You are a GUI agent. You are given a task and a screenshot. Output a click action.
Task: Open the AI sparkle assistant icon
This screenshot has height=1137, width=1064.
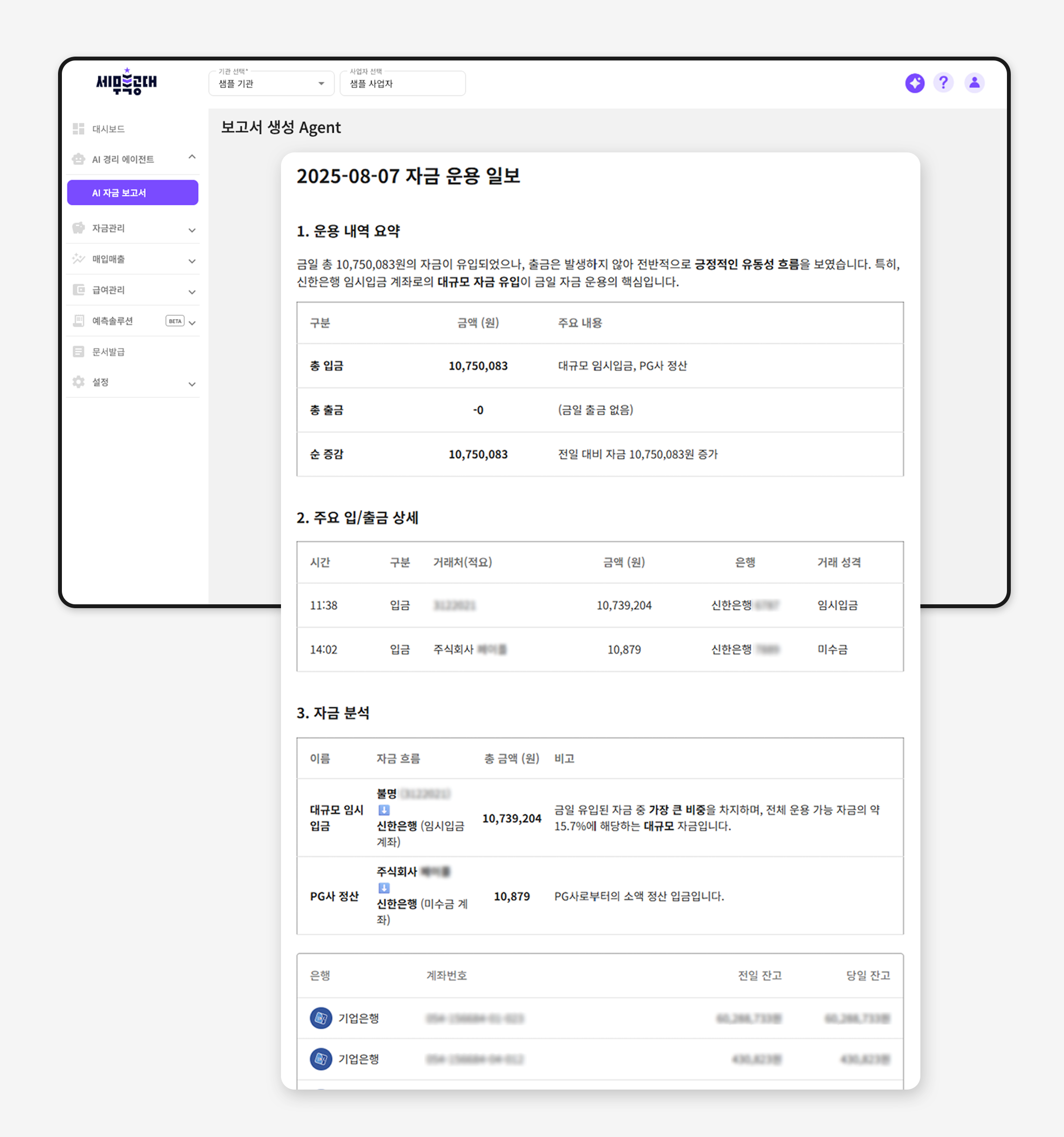[915, 83]
